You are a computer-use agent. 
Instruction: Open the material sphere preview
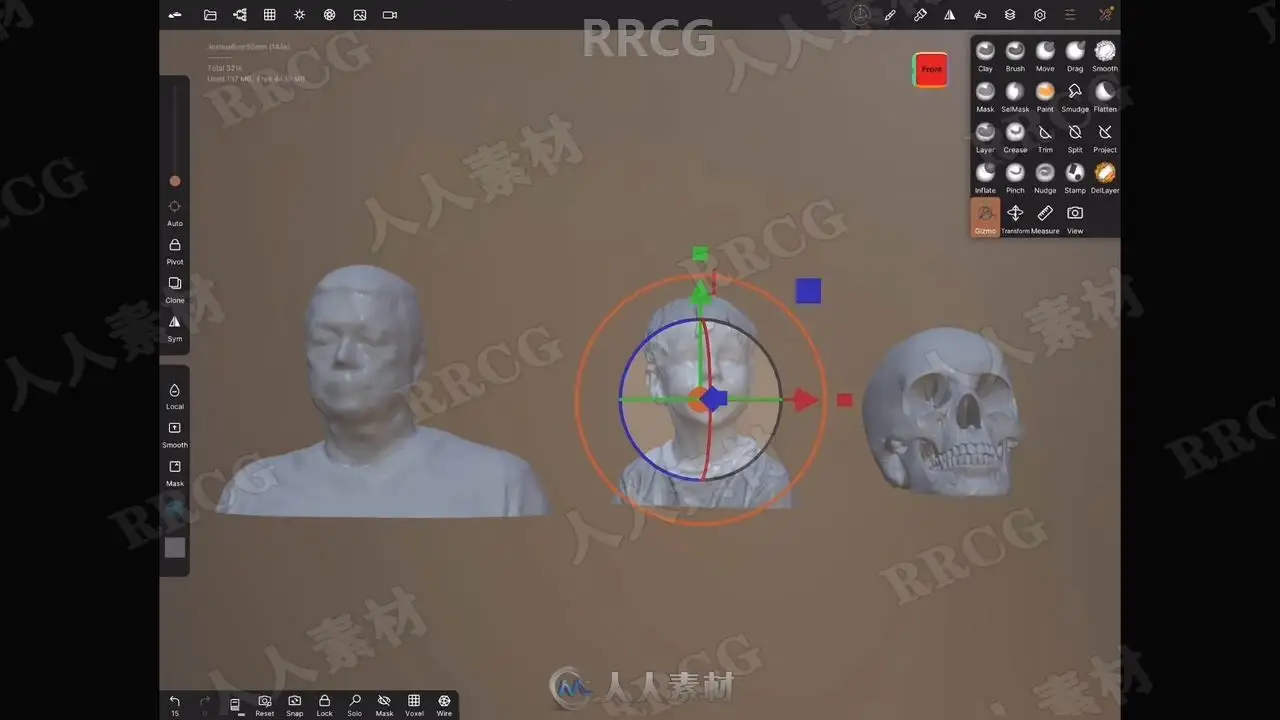175,510
